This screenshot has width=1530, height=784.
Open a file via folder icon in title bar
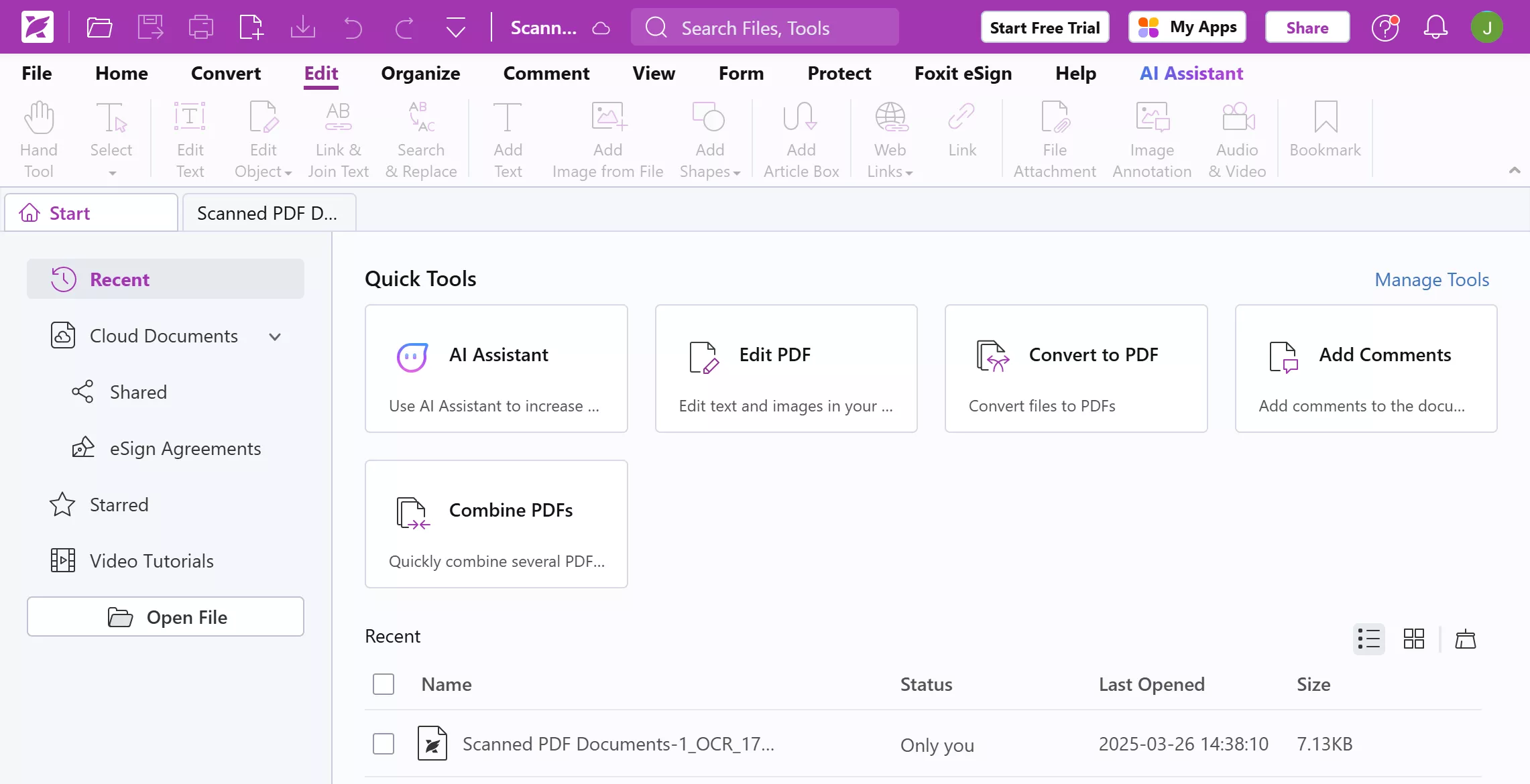point(99,27)
